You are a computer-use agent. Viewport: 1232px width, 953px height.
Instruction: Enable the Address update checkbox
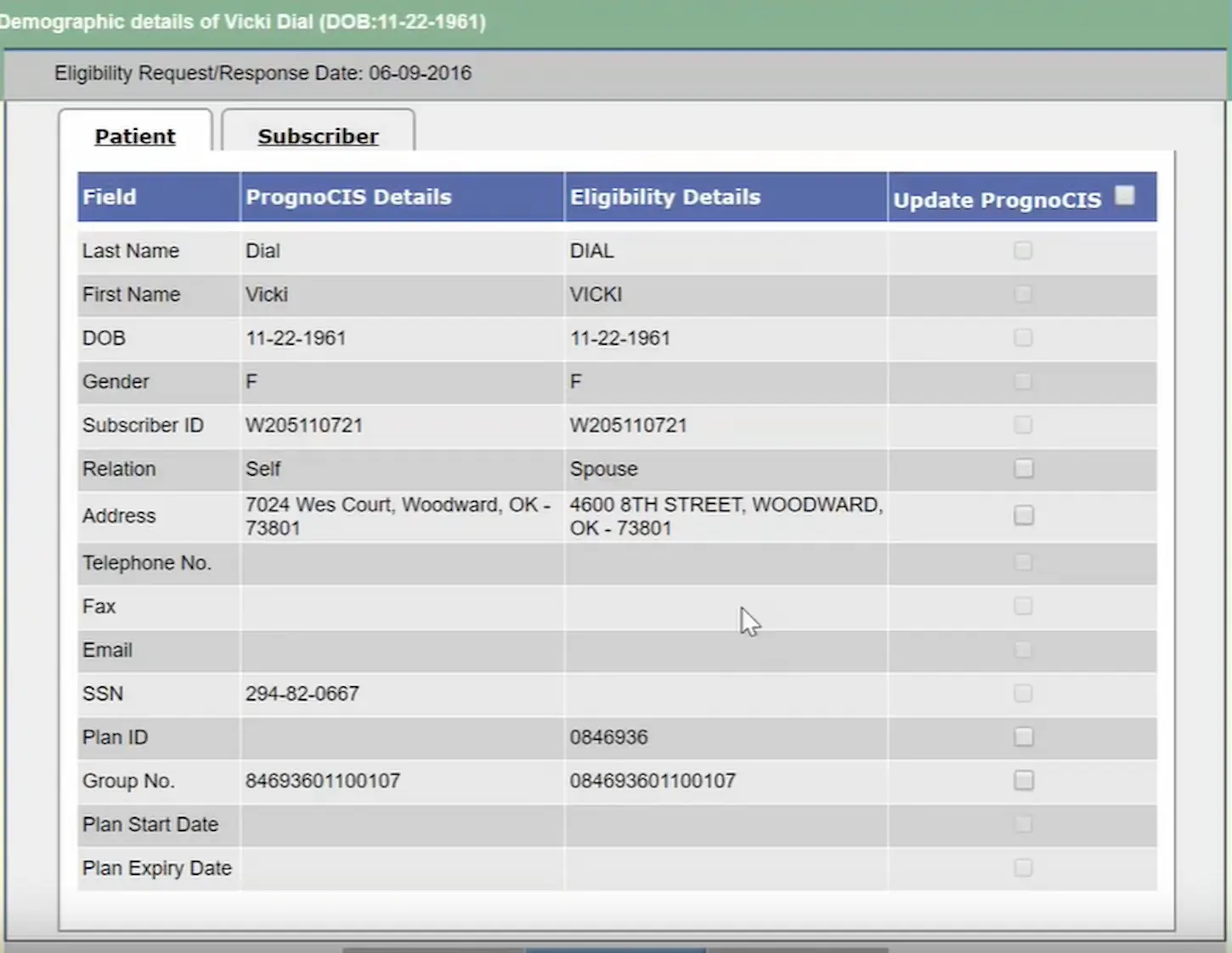click(1023, 515)
